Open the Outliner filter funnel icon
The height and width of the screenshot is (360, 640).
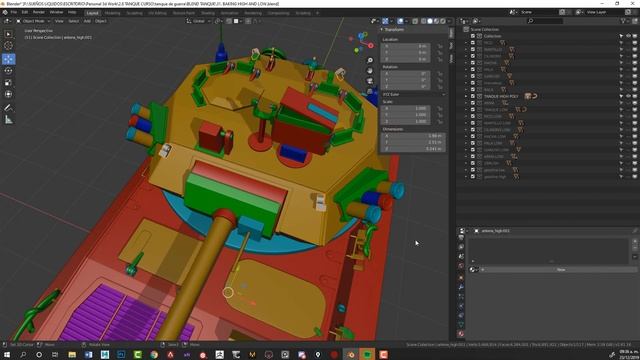(x=623, y=21)
